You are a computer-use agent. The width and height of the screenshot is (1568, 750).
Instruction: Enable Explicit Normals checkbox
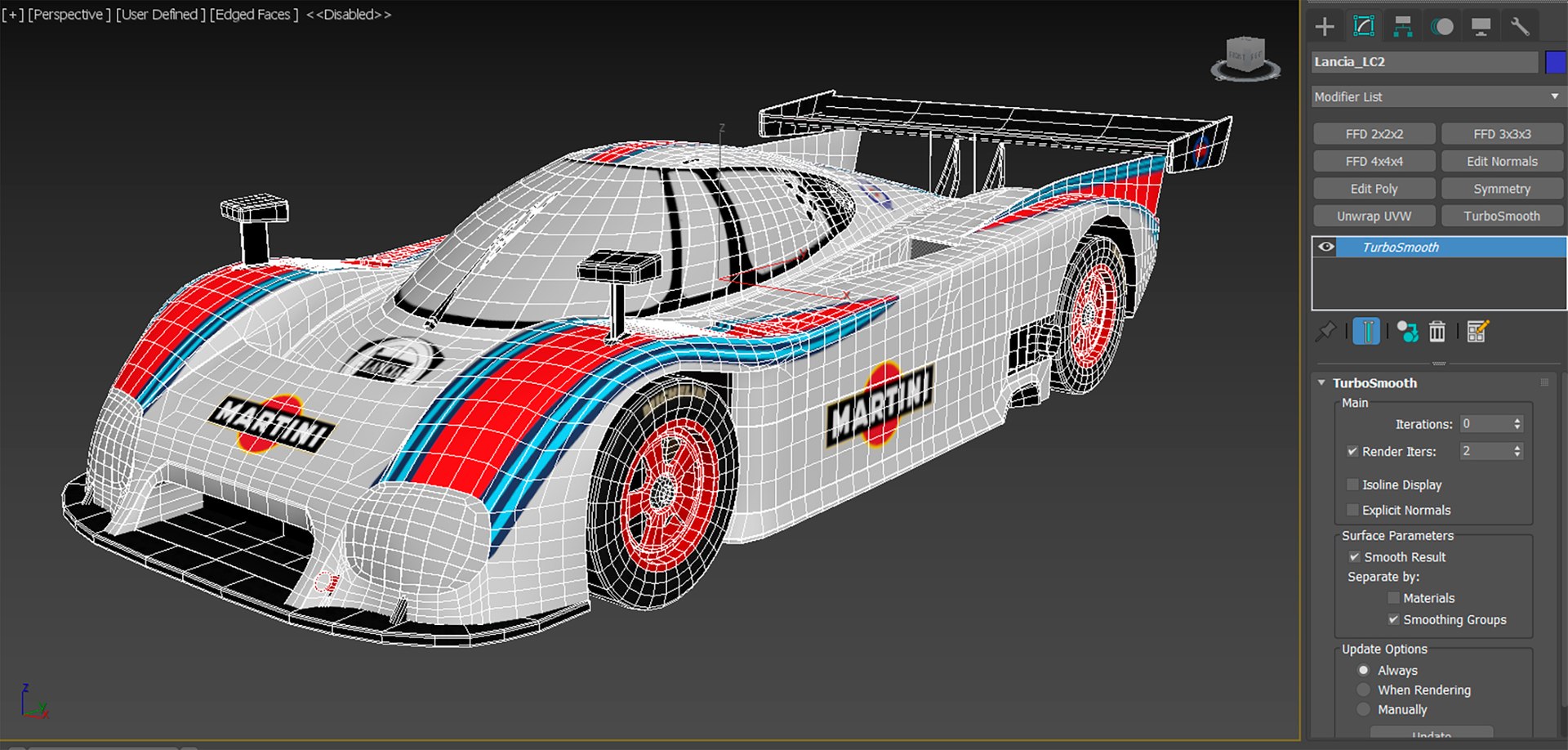click(x=1352, y=510)
